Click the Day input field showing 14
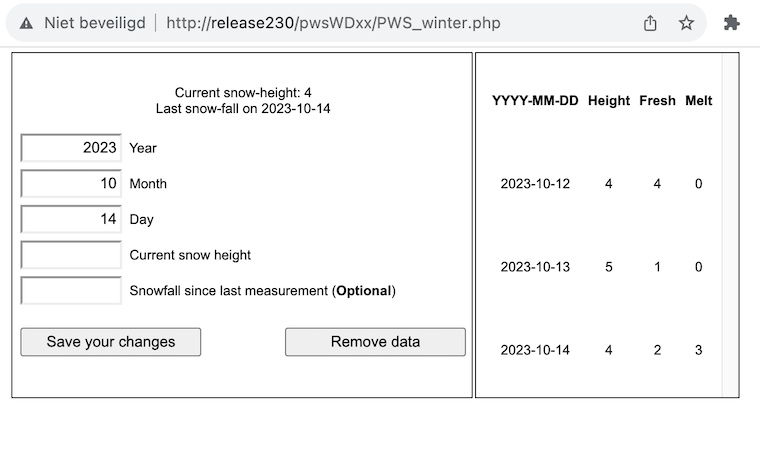Screen dimensions: 760x456 click(x=71, y=219)
